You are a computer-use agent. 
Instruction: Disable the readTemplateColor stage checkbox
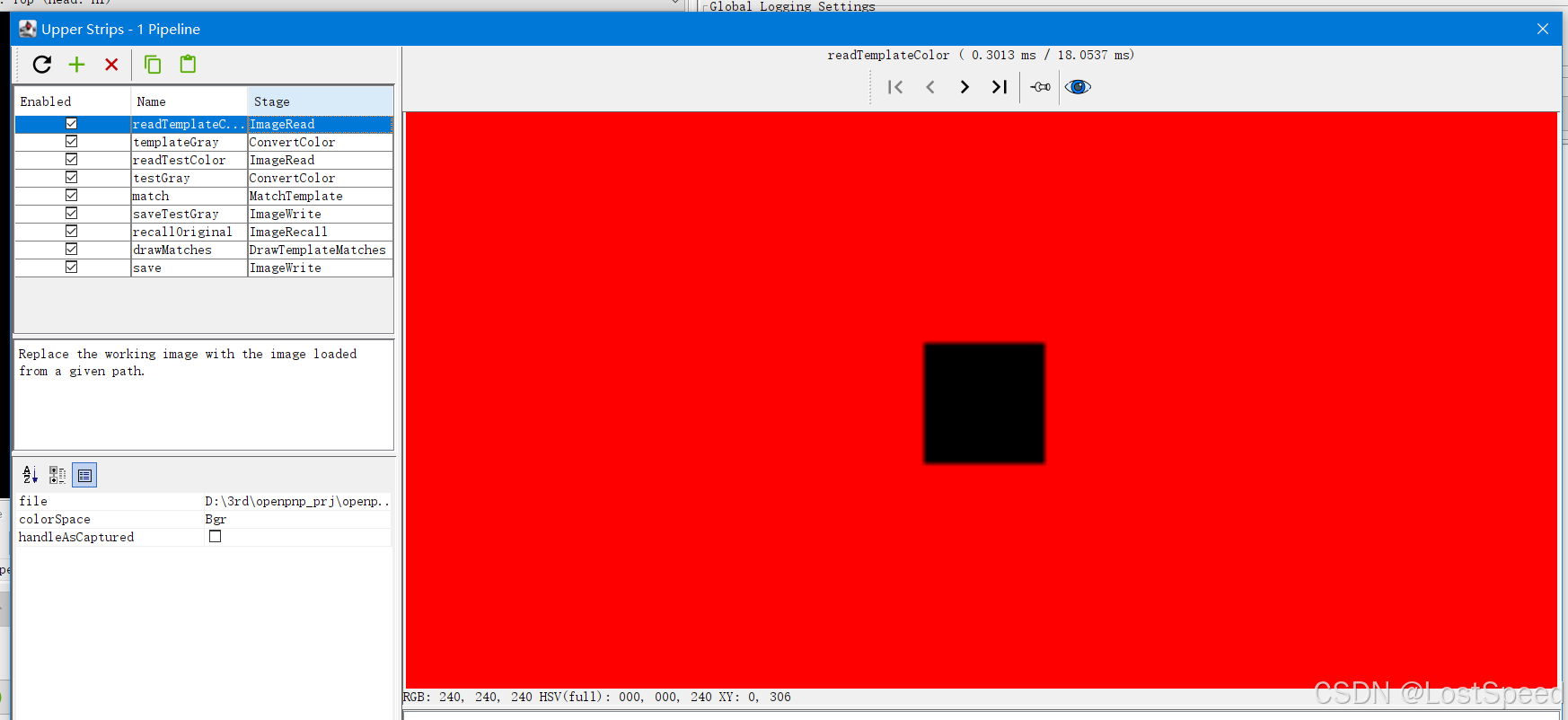71,124
